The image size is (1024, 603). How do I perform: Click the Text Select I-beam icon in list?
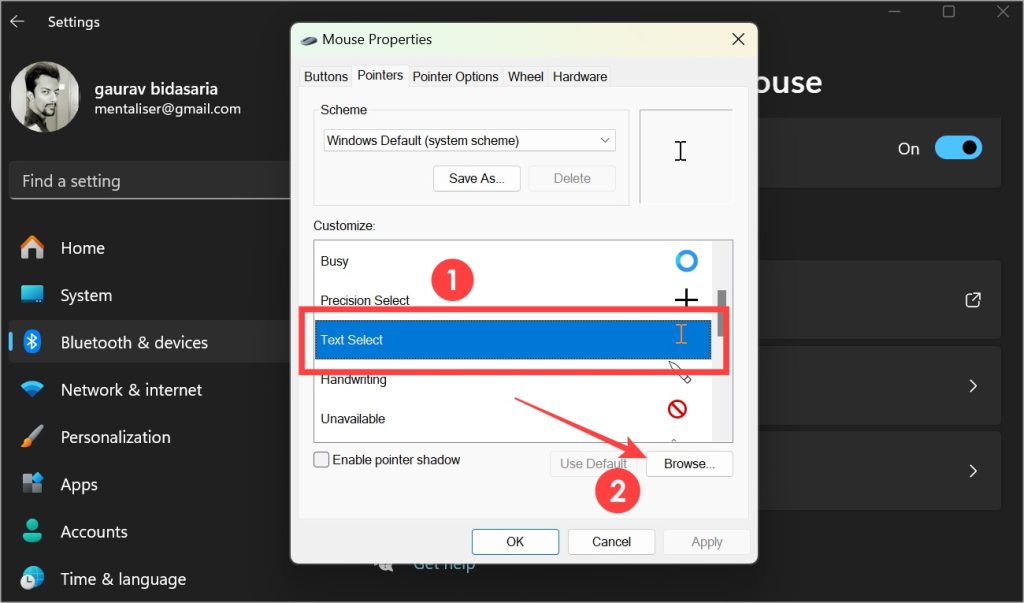pos(681,334)
